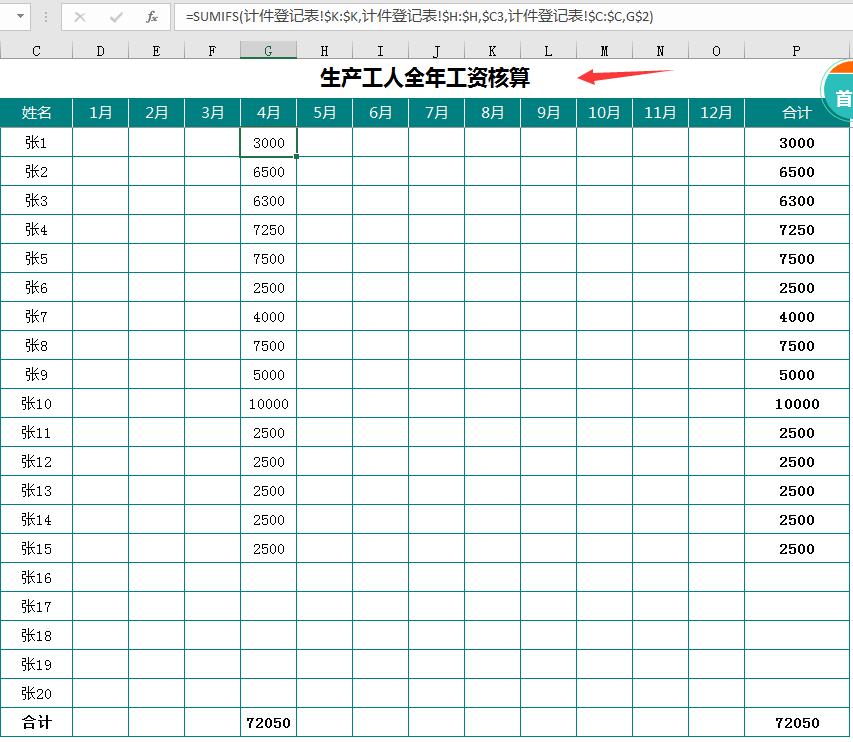The image size is (853, 742).
Task: Select column header G
Action: [x=268, y=48]
